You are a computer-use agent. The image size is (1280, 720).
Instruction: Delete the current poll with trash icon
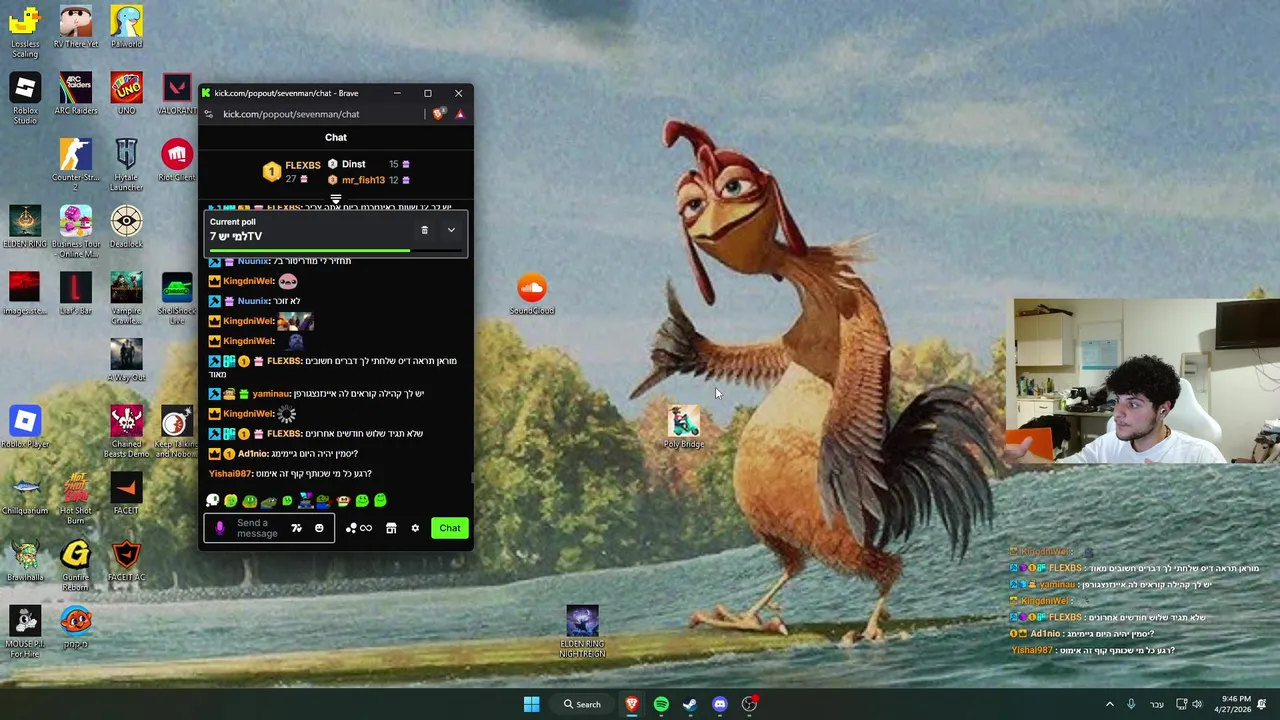click(424, 230)
